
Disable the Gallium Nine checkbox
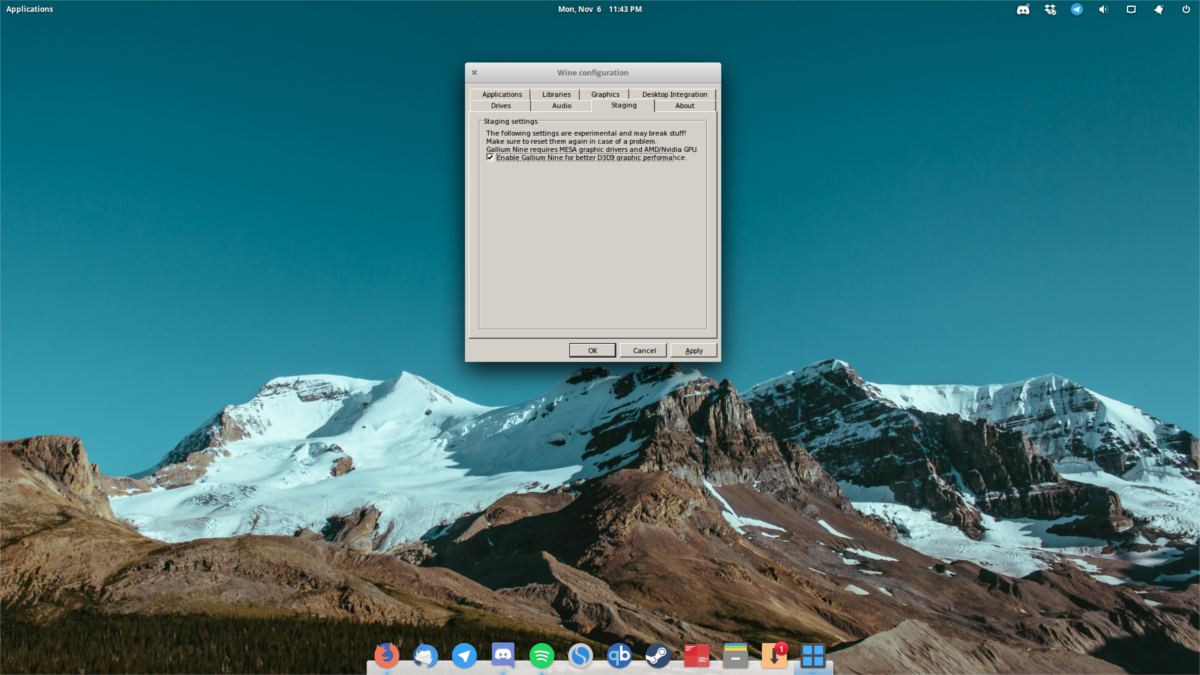coord(490,157)
